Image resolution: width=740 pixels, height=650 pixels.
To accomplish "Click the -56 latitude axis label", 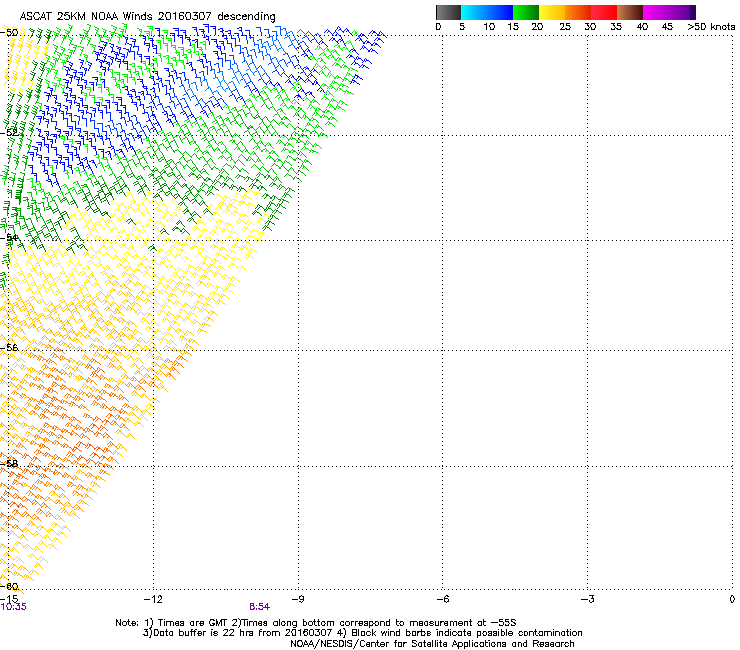I will point(9,347).
